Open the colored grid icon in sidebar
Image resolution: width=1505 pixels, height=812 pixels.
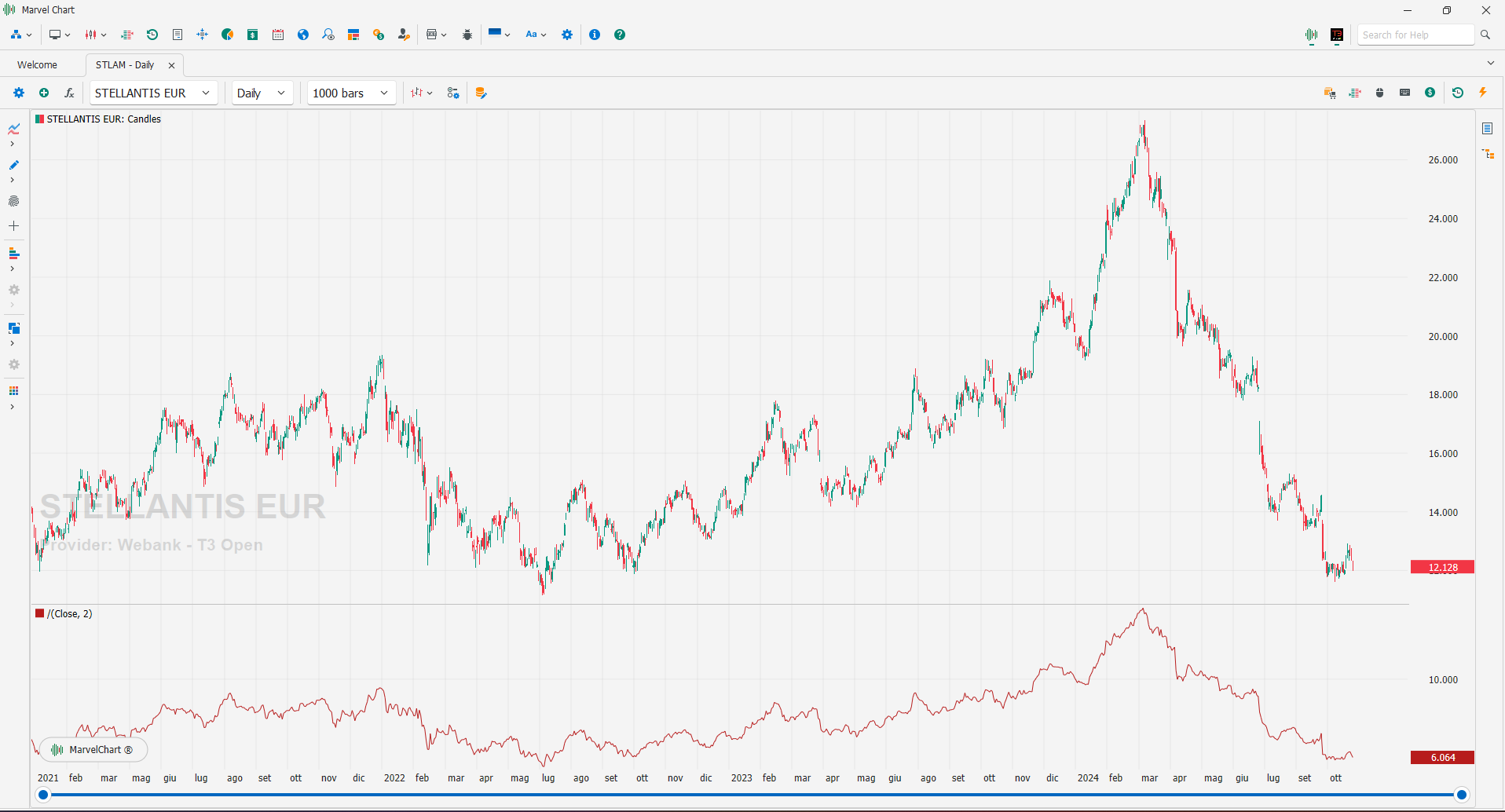[14, 391]
